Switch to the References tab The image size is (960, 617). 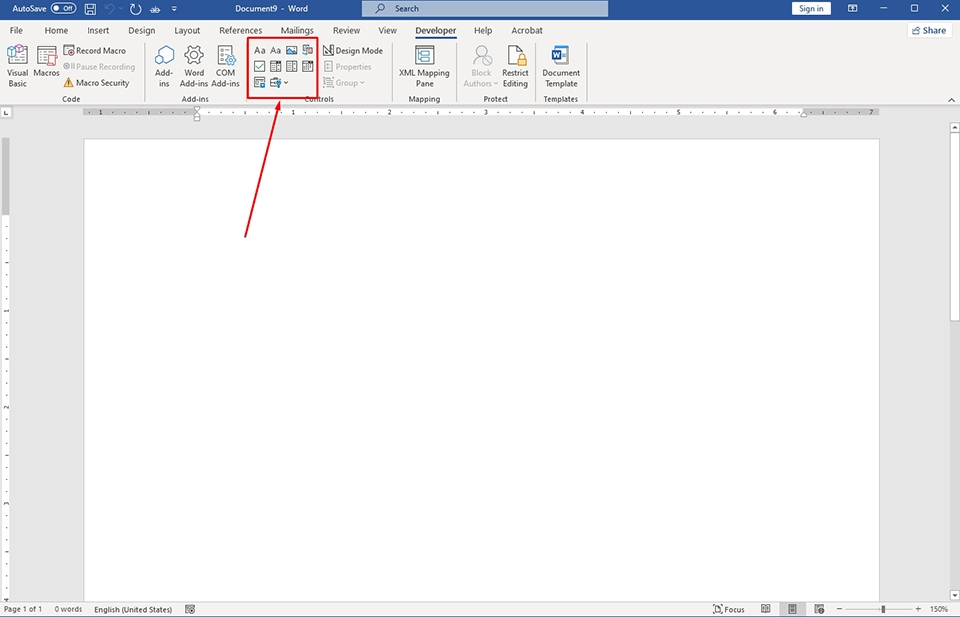241,30
